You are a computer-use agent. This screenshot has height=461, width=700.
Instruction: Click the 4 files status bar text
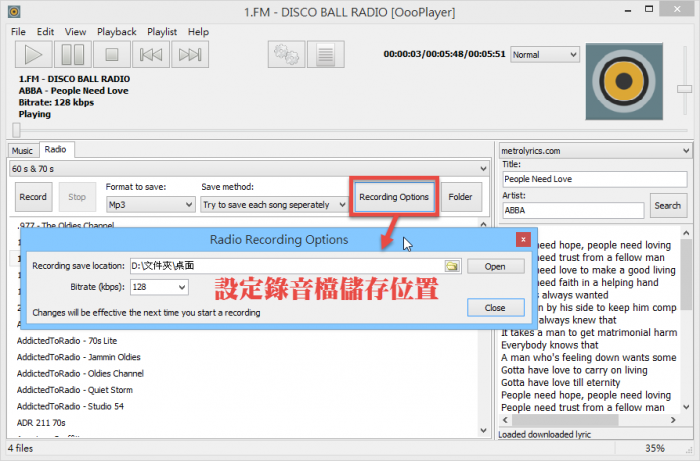(x=20, y=448)
